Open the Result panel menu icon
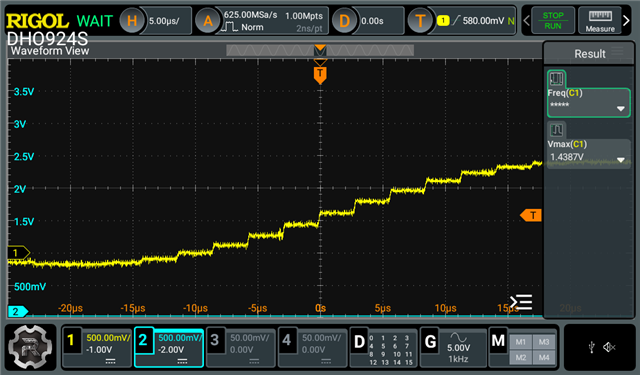The image size is (640, 375). pyautogui.click(x=617, y=51)
